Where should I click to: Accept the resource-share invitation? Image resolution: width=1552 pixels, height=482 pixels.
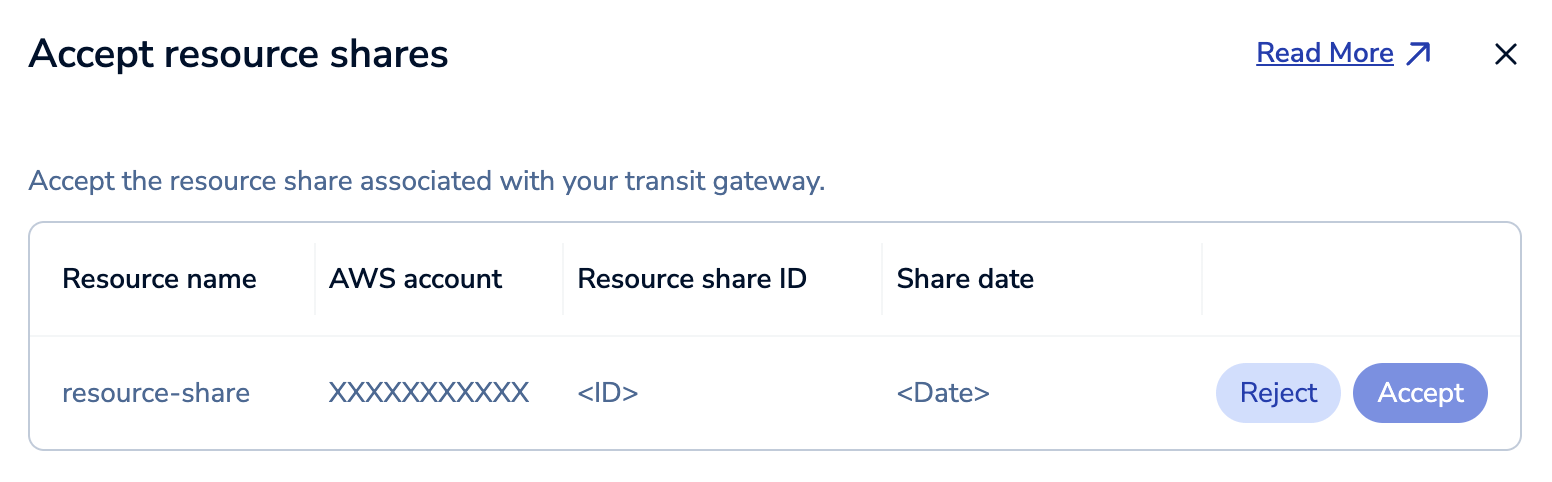(1420, 393)
